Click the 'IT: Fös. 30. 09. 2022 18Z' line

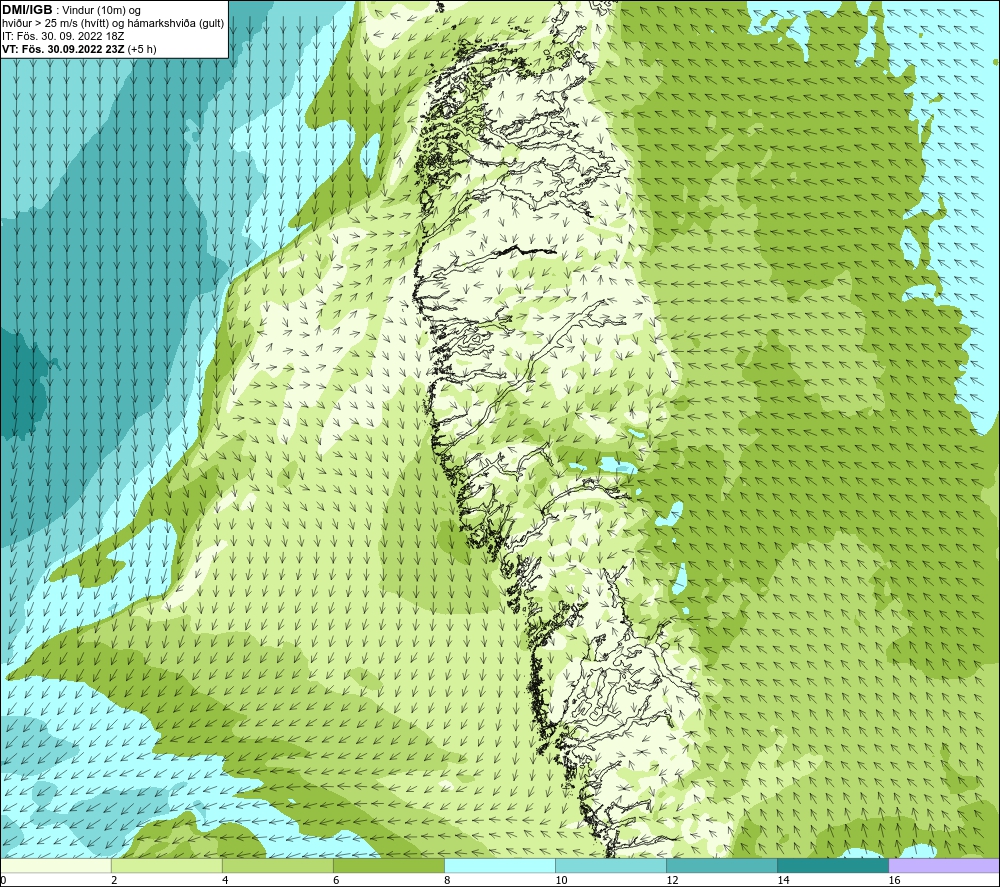click(63, 36)
